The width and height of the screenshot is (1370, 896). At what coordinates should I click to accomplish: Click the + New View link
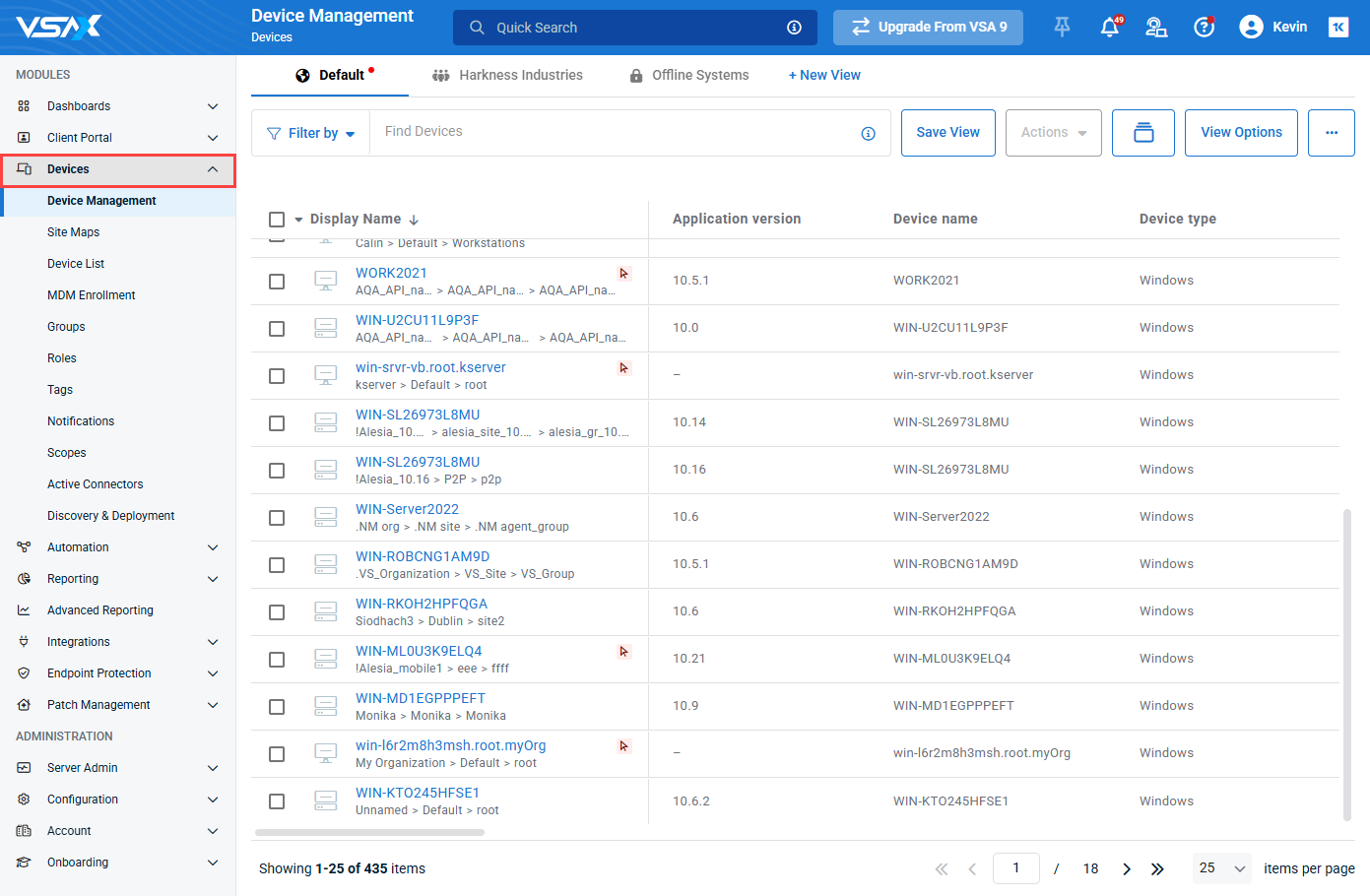[x=824, y=75]
